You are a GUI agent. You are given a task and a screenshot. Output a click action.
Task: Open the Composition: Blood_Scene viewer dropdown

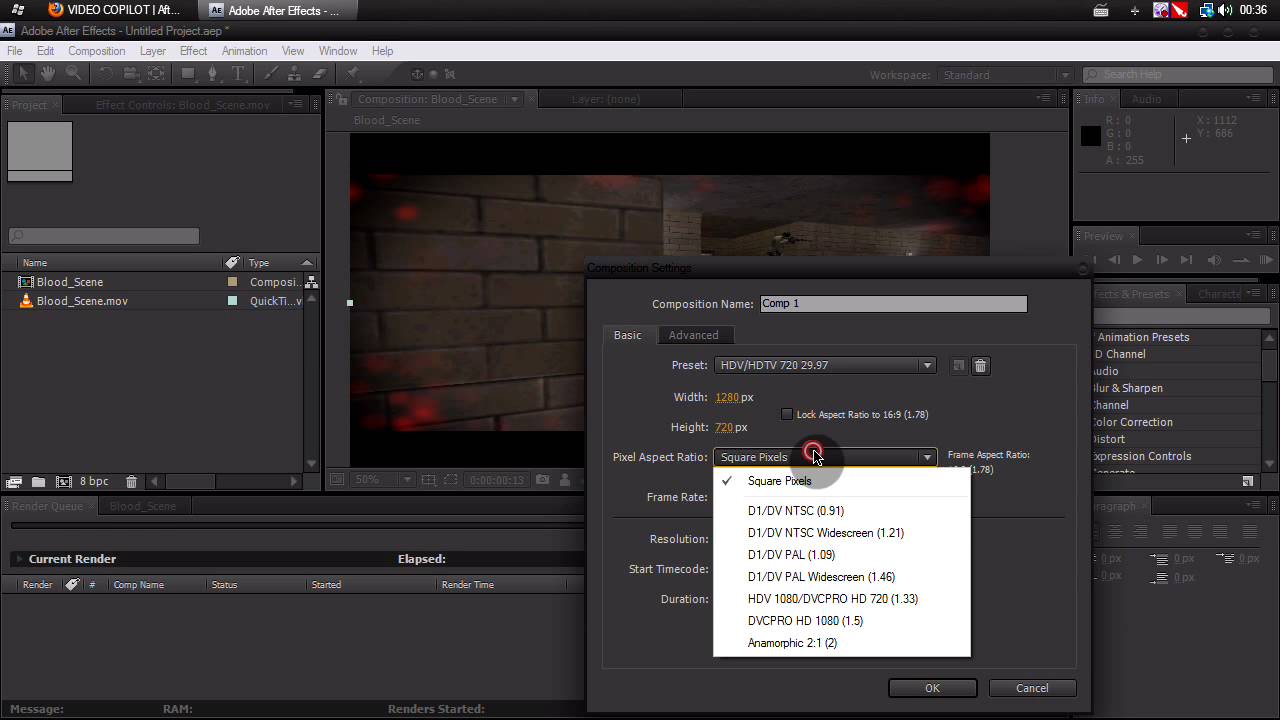(515, 99)
